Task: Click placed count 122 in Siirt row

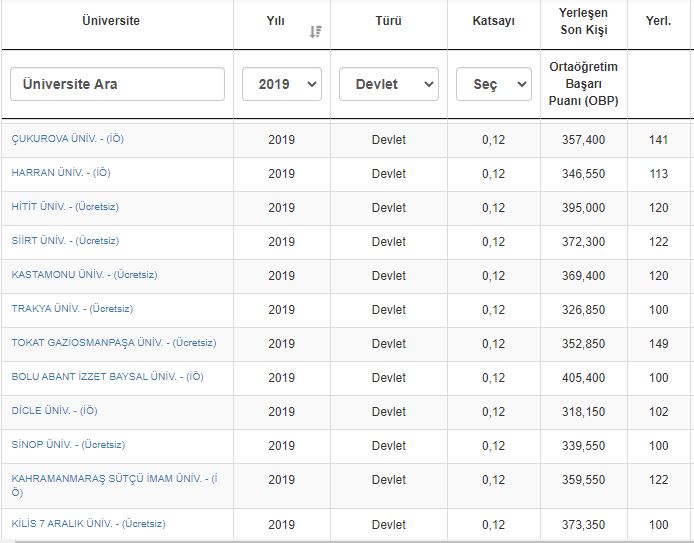Action: click(659, 242)
